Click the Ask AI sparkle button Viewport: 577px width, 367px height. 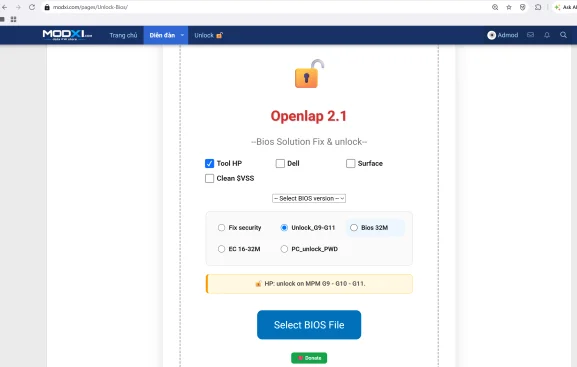pos(565,7)
